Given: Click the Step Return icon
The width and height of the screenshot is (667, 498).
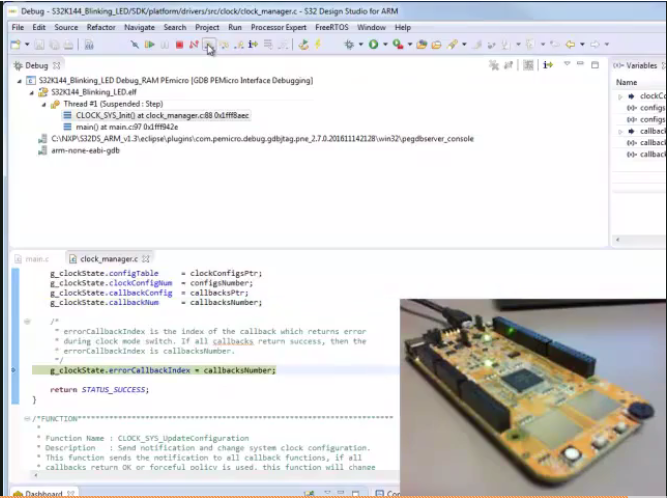Looking at the screenshot, I should pyautogui.click(x=239, y=44).
